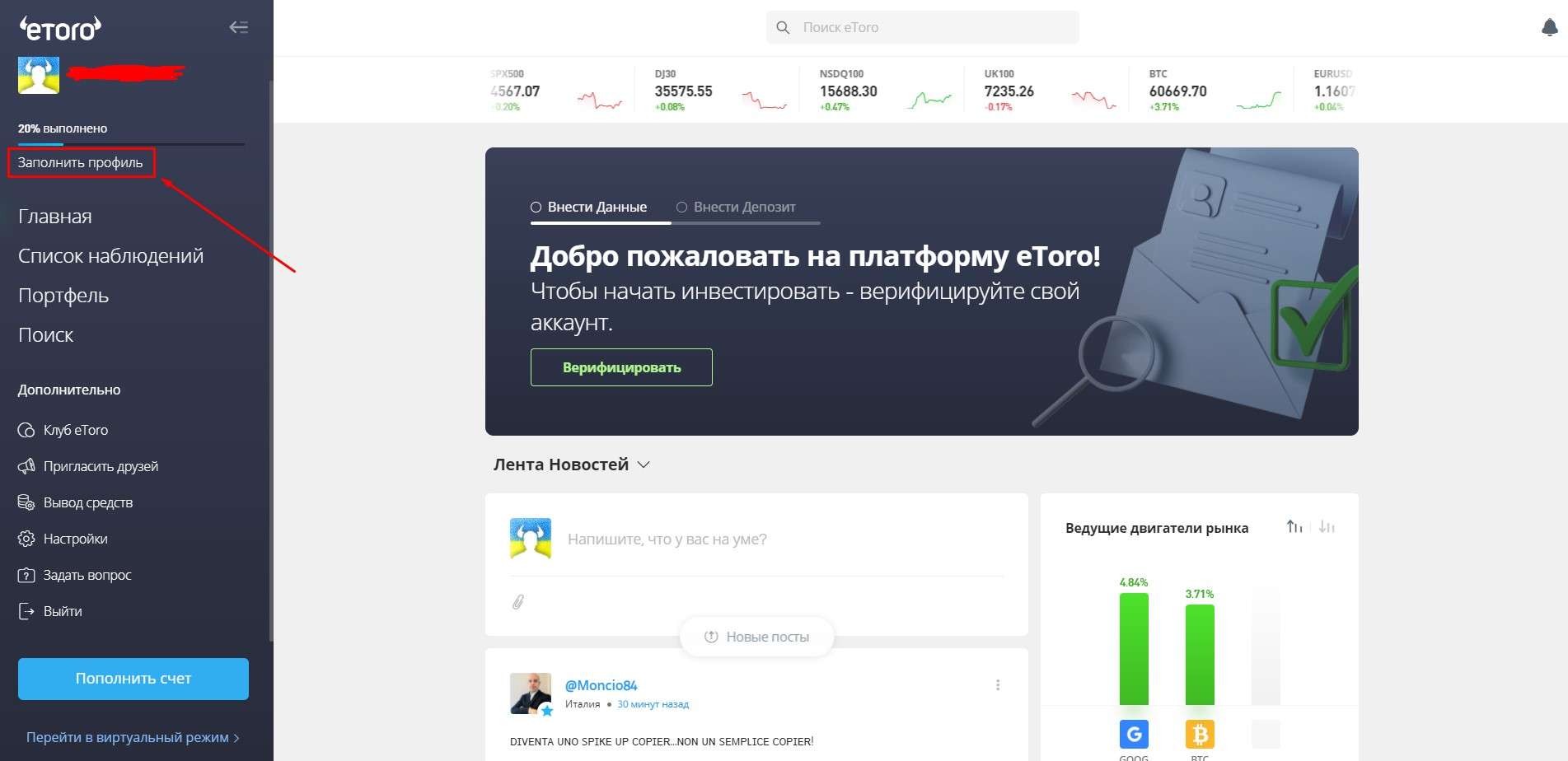
Task: Open Клуб eToro menu text
Action: click(x=76, y=430)
